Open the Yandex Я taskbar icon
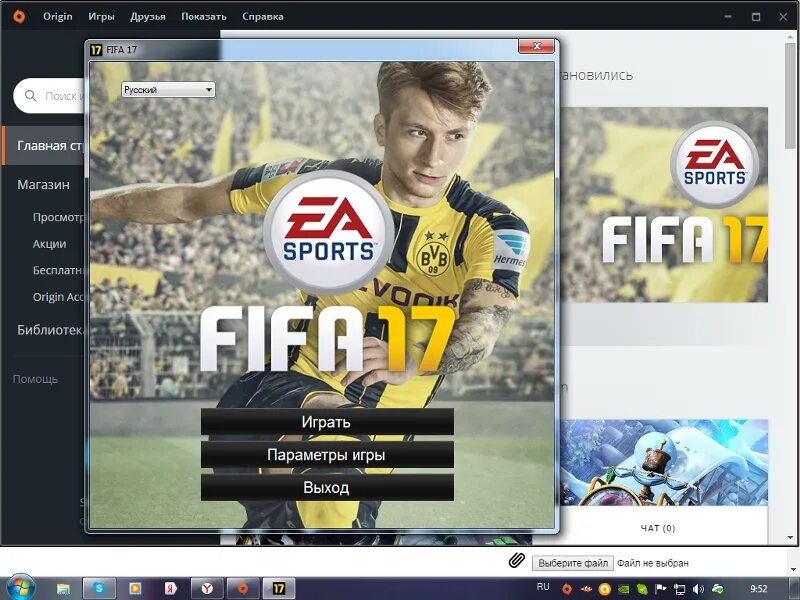This screenshot has width=800, height=600. (x=170, y=589)
